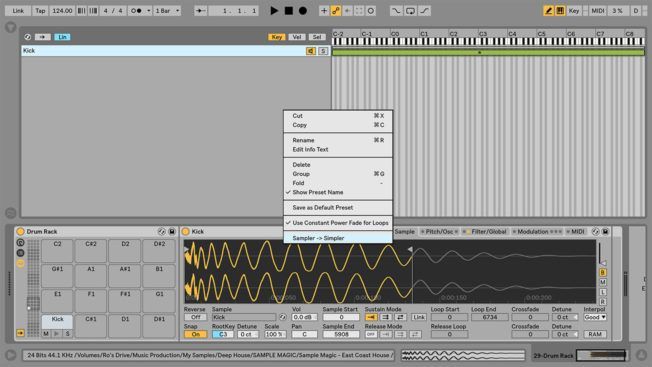This screenshot has height=367, width=652.
Task: Arm the round Record button
Action: [x=303, y=11]
